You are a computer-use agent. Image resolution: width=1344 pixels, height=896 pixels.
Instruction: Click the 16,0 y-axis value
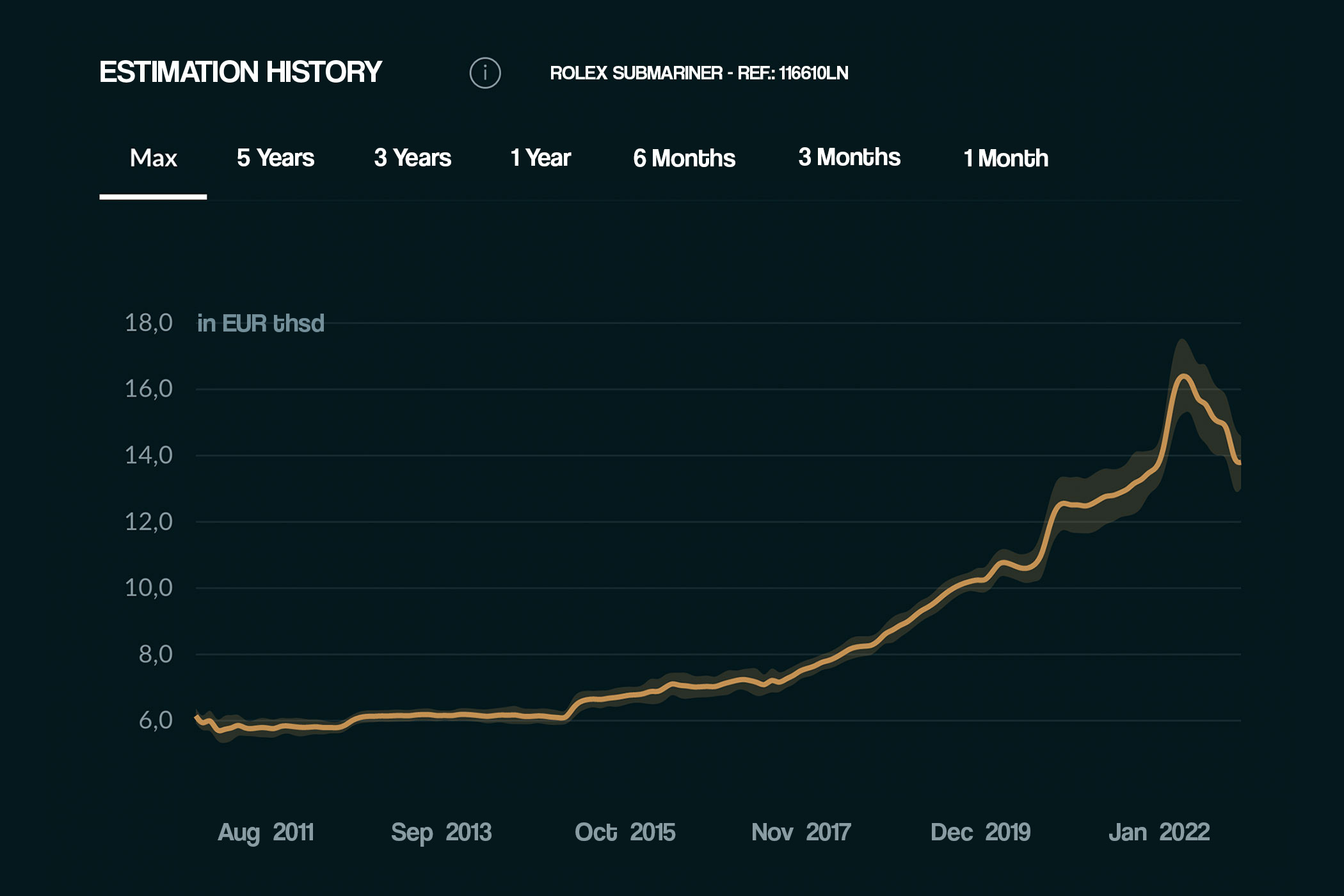click(x=148, y=389)
